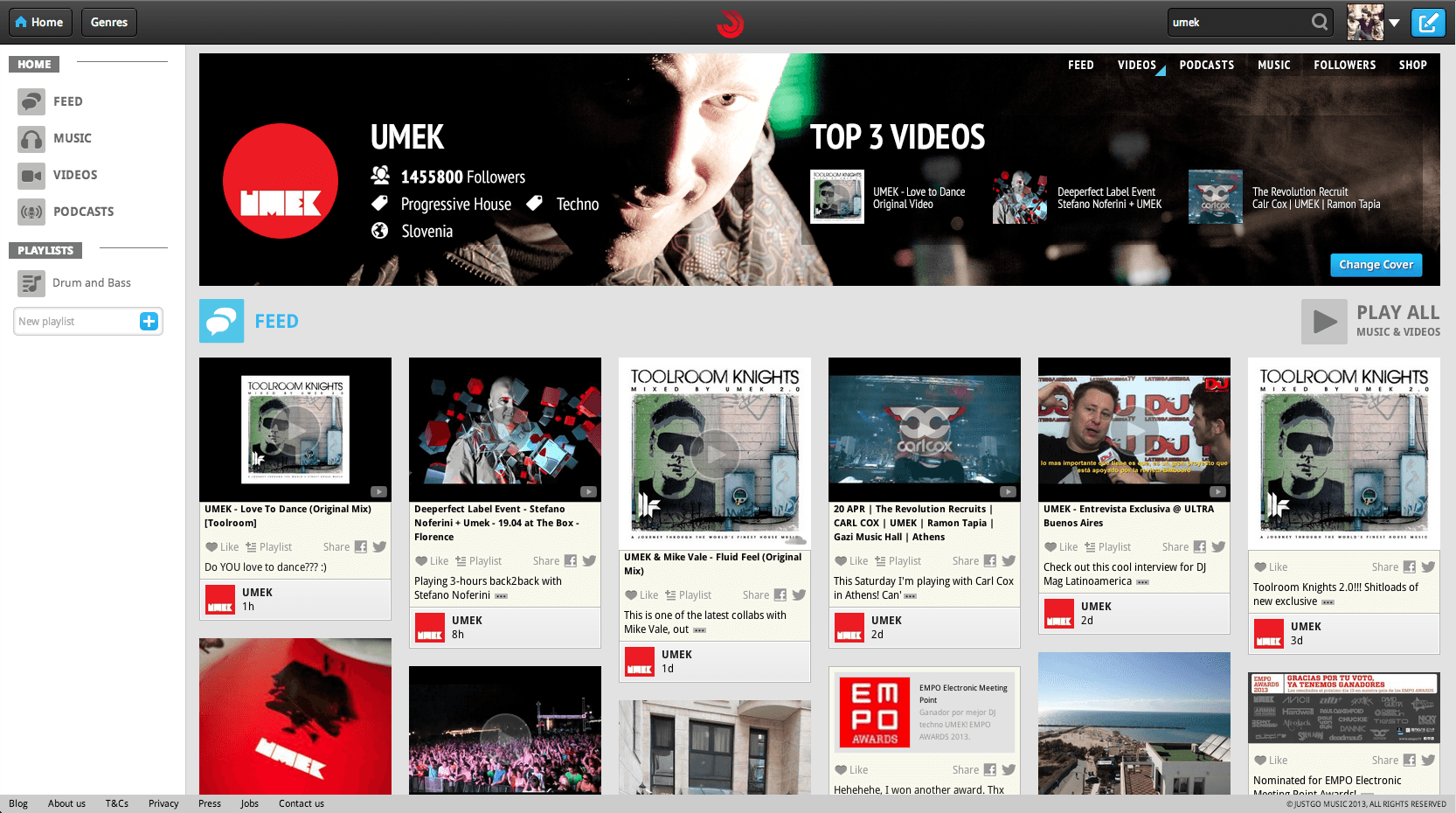The width and height of the screenshot is (1456, 813).
Task: Share Toolroom Knights 2.0 post on Facebook
Action: [1409, 567]
